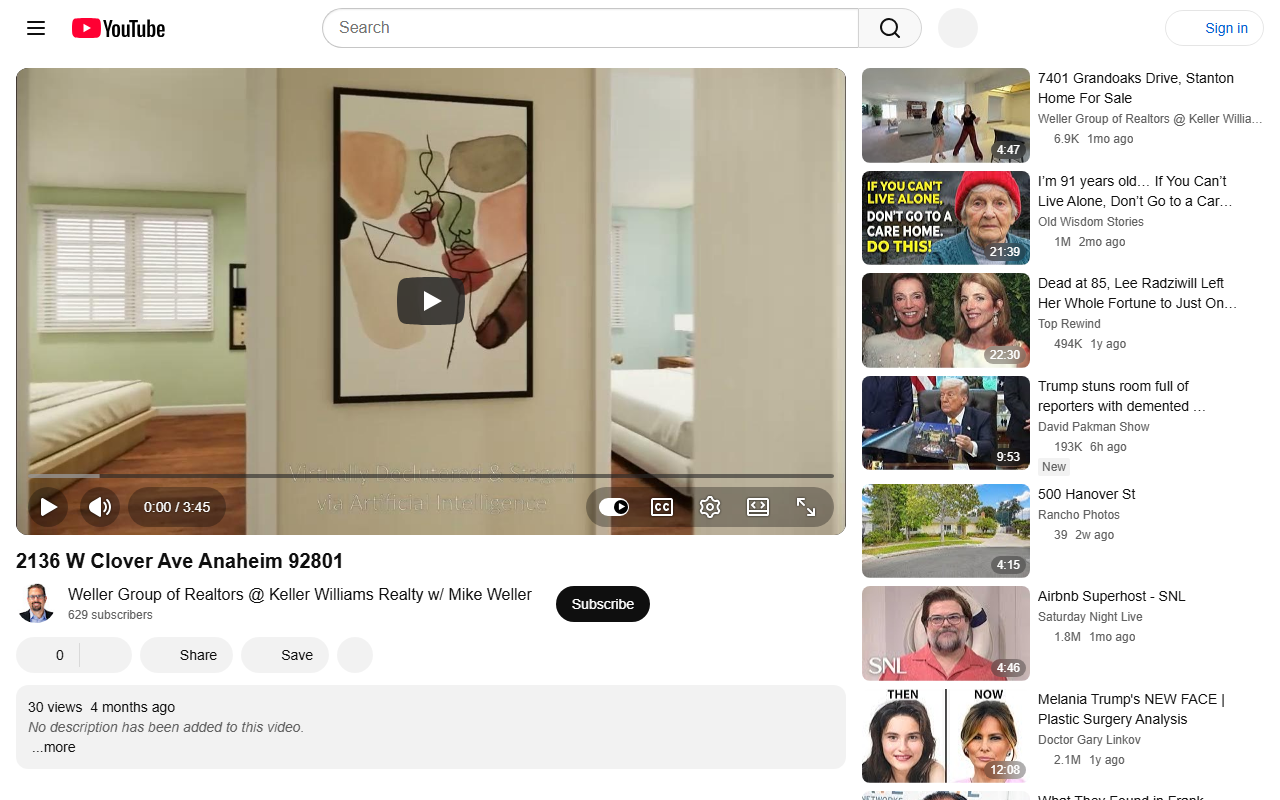Click 'Old Wisdom Stories' channel name

[x=1091, y=222]
